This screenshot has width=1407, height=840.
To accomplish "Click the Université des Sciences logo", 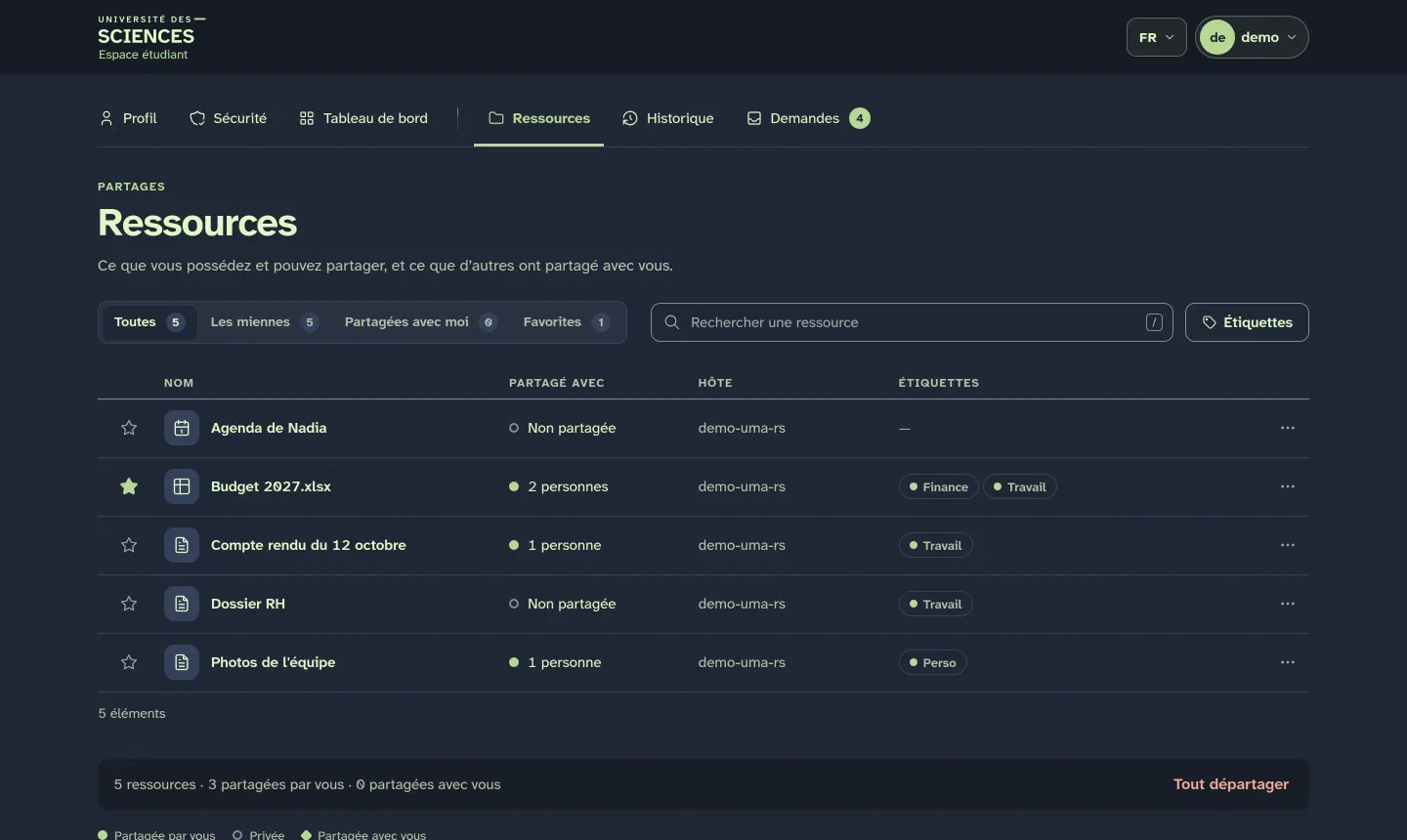I will [x=151, y=37].
